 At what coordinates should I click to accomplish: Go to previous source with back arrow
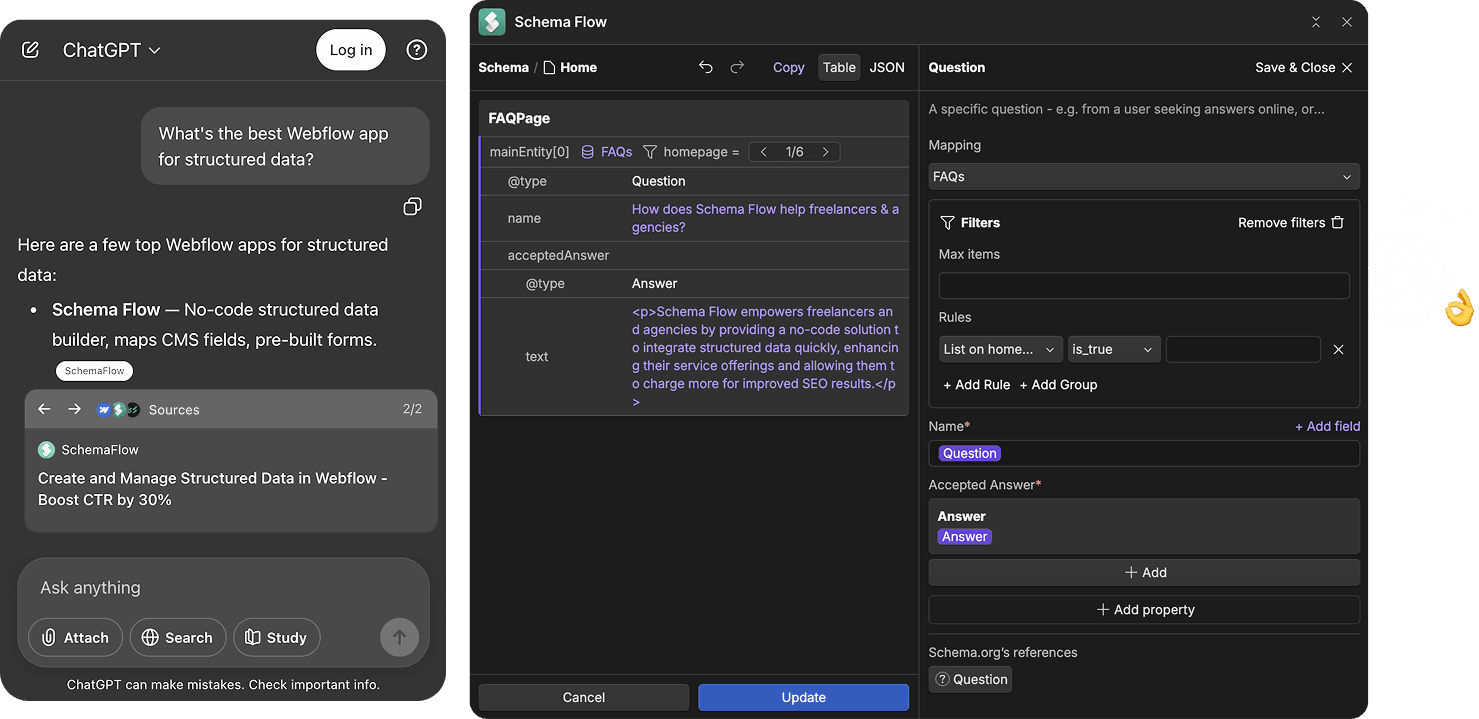[44, 409]
